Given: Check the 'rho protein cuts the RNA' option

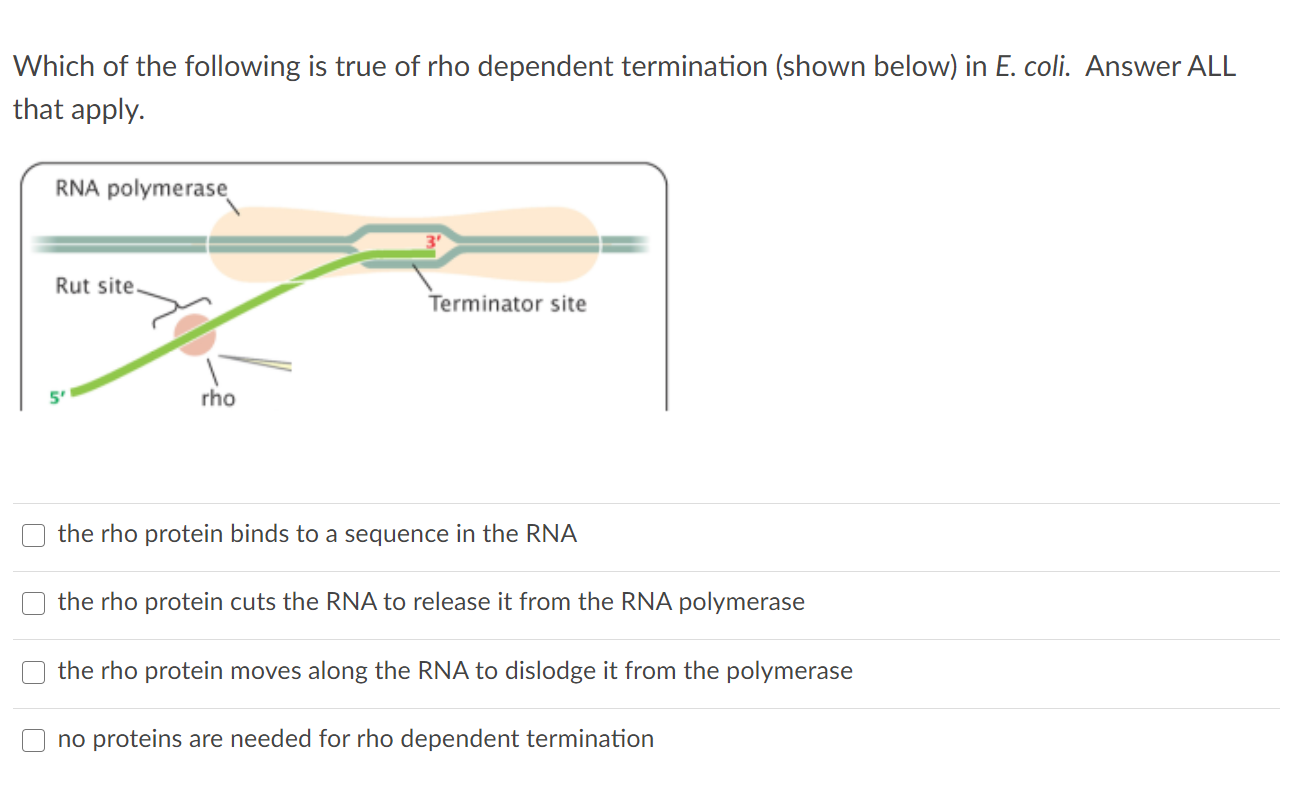Looking at the screenshot, I should tap(33, 603).
